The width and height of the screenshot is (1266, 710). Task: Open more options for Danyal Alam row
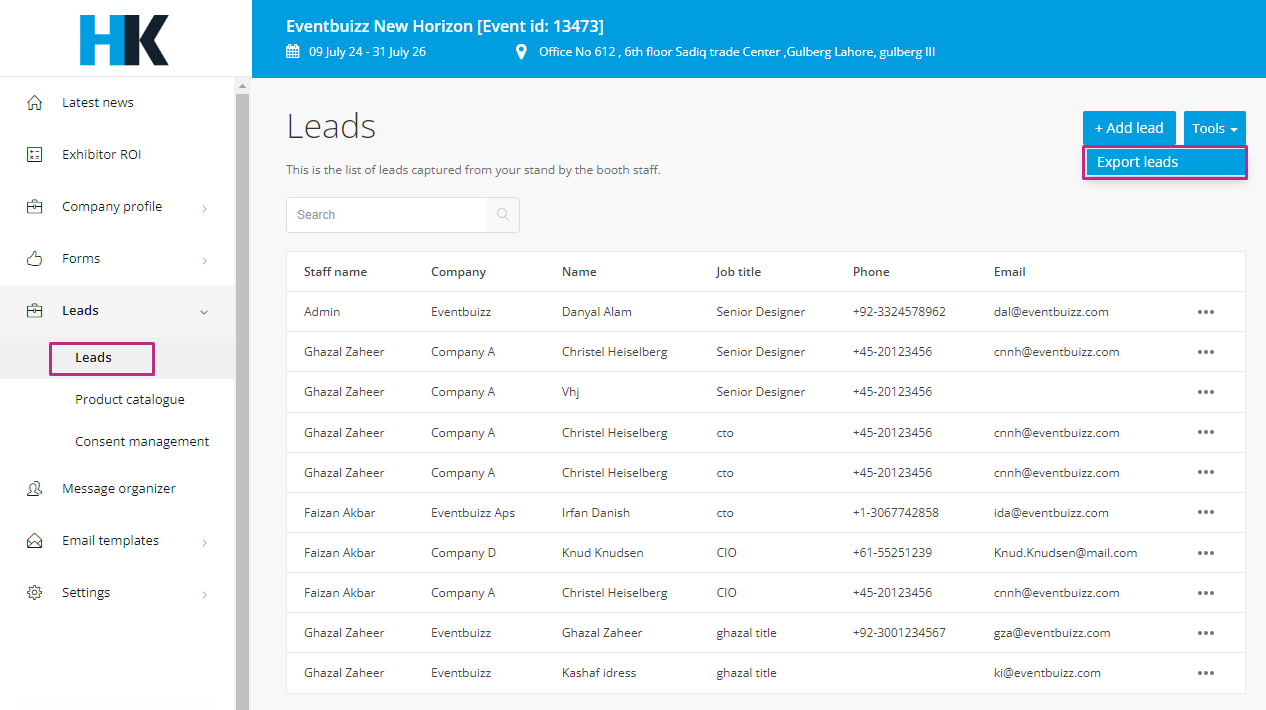click(1206, 312)
